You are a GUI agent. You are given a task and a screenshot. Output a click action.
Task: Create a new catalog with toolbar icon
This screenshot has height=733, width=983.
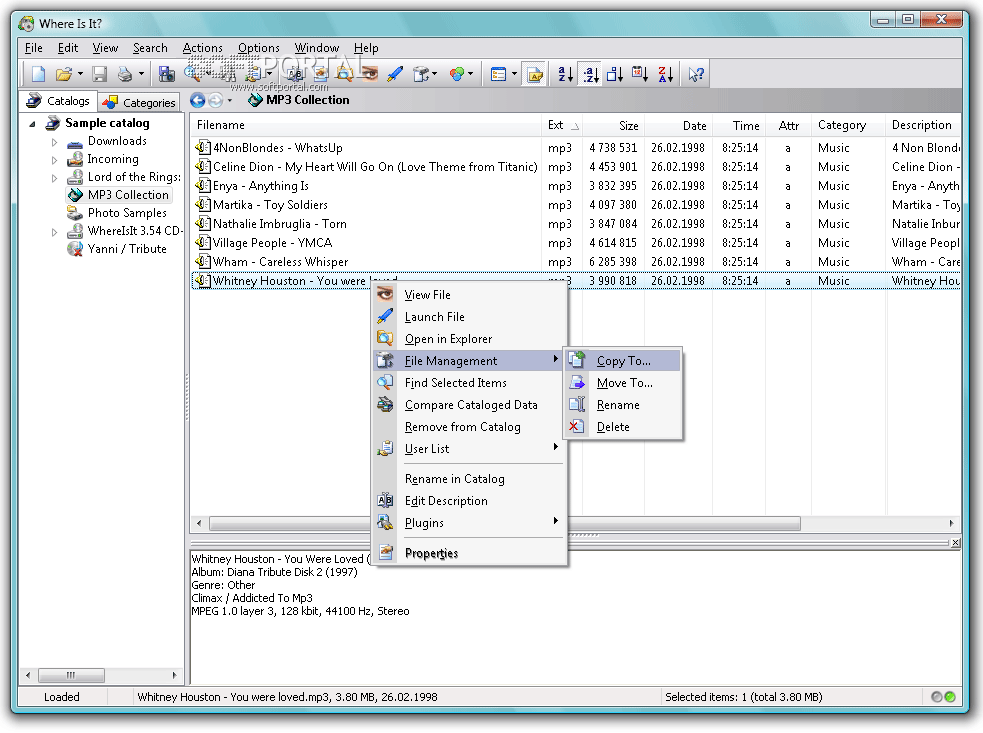click(38, 74)
